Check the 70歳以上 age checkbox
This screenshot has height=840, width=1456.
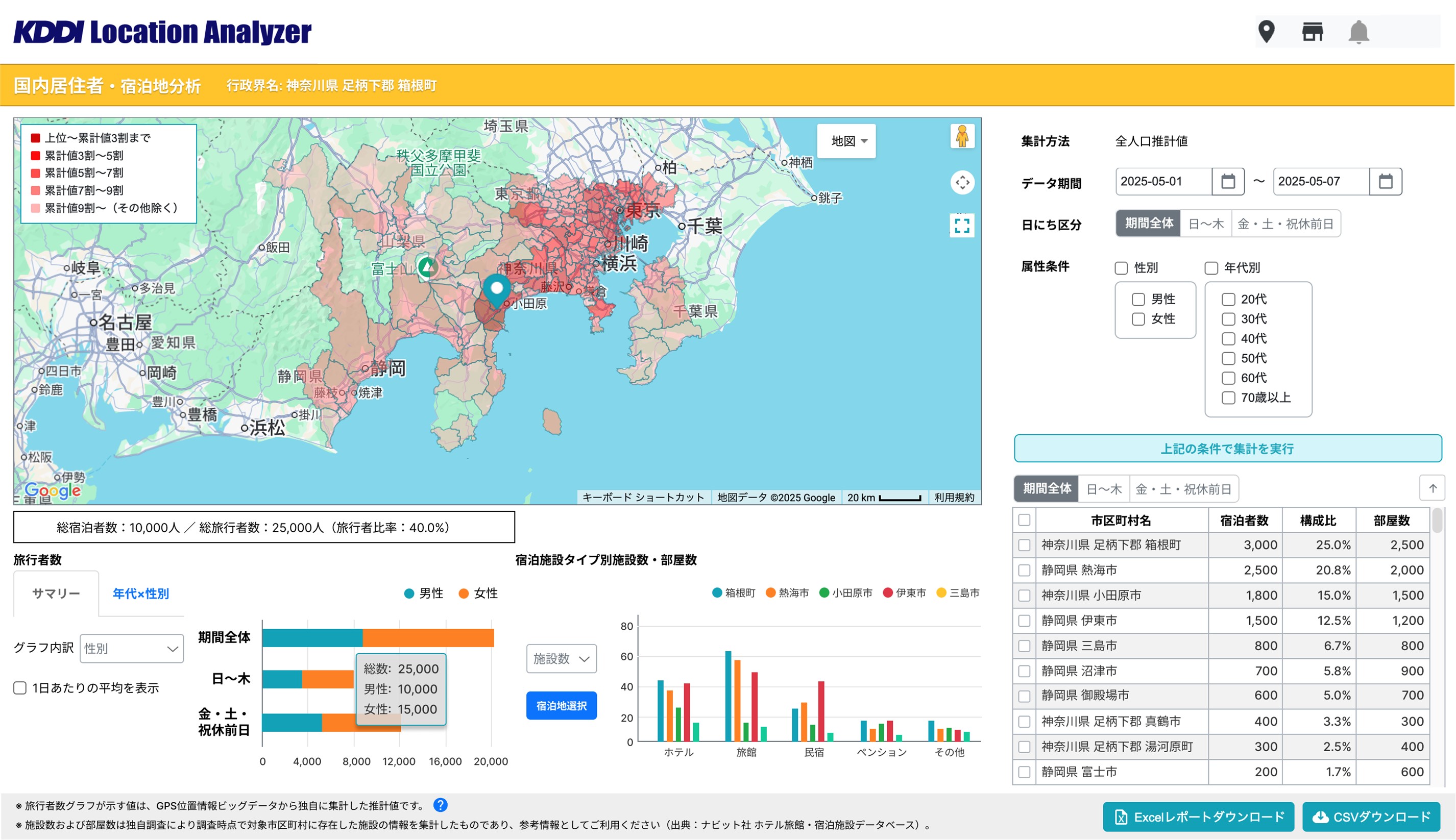(x=1229, y=398)
